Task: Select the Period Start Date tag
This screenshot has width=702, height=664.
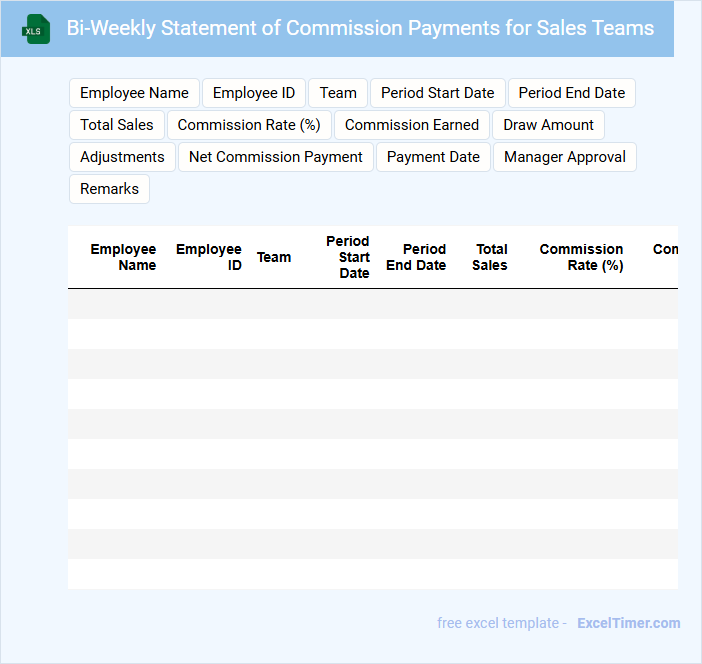Action: (437, 93)
